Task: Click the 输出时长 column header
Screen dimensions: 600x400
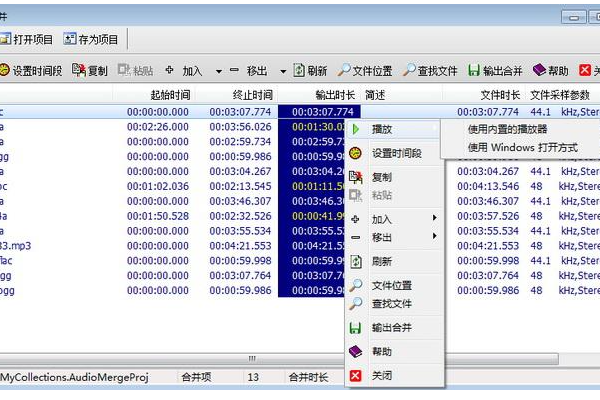Action: (x=335, y=95)
